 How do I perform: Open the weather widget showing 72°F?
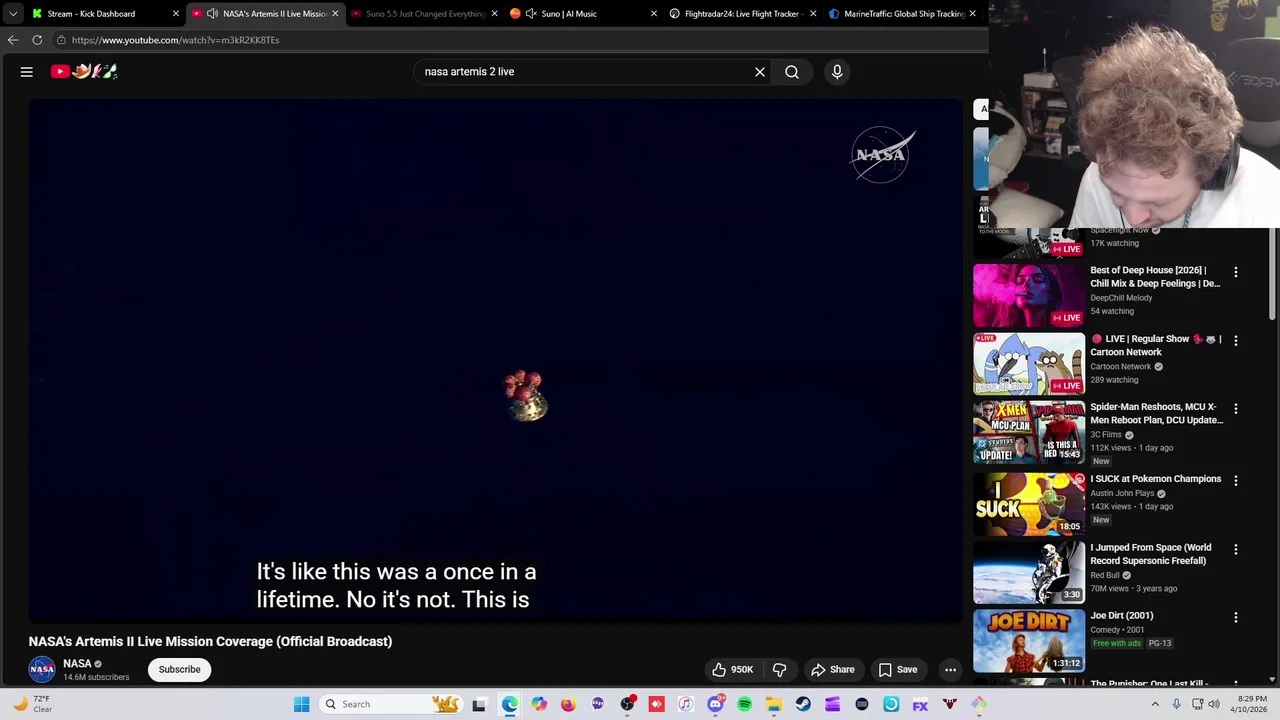[30, 704]
